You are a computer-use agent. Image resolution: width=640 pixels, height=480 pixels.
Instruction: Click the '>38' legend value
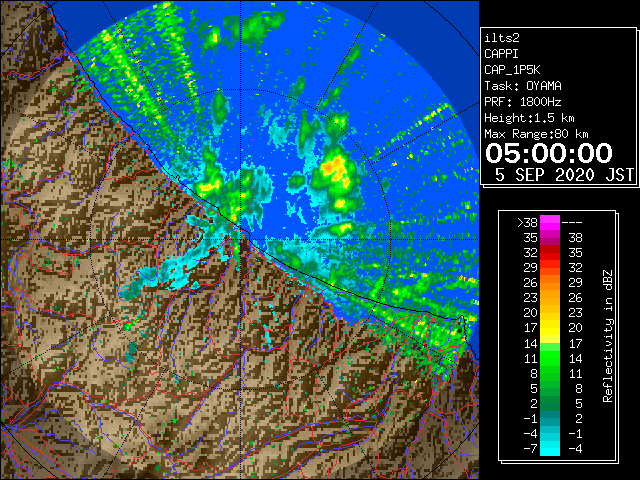[x=527, y=223]
